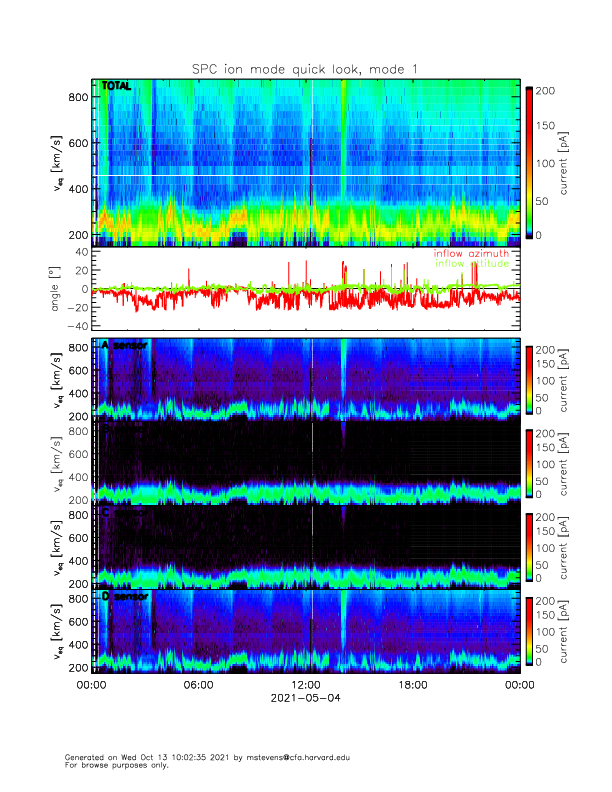Click the white vertical line in TOTAL panel
Image resolution: width=612 pixels, height=792 pixels.
tap(313, 160)
